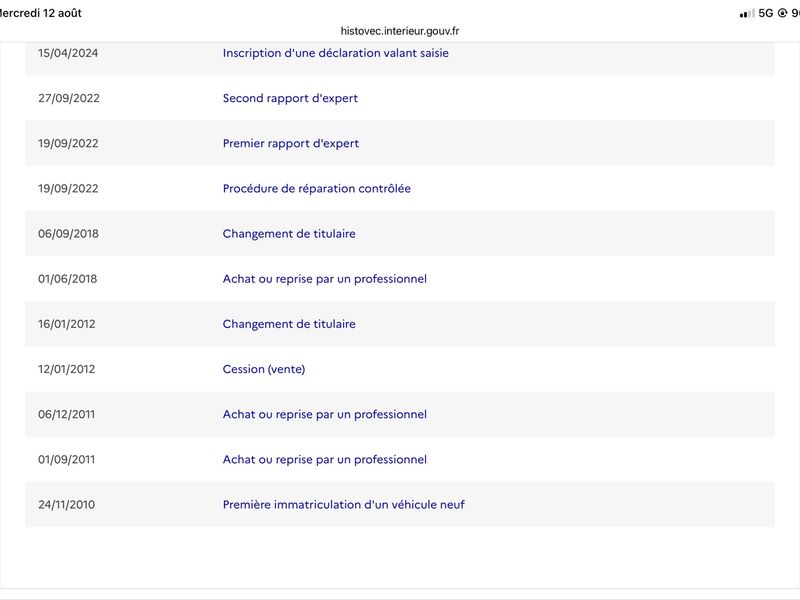
Task: Select Changement de titulaire dated 16/01/2012
Action: 289,324
